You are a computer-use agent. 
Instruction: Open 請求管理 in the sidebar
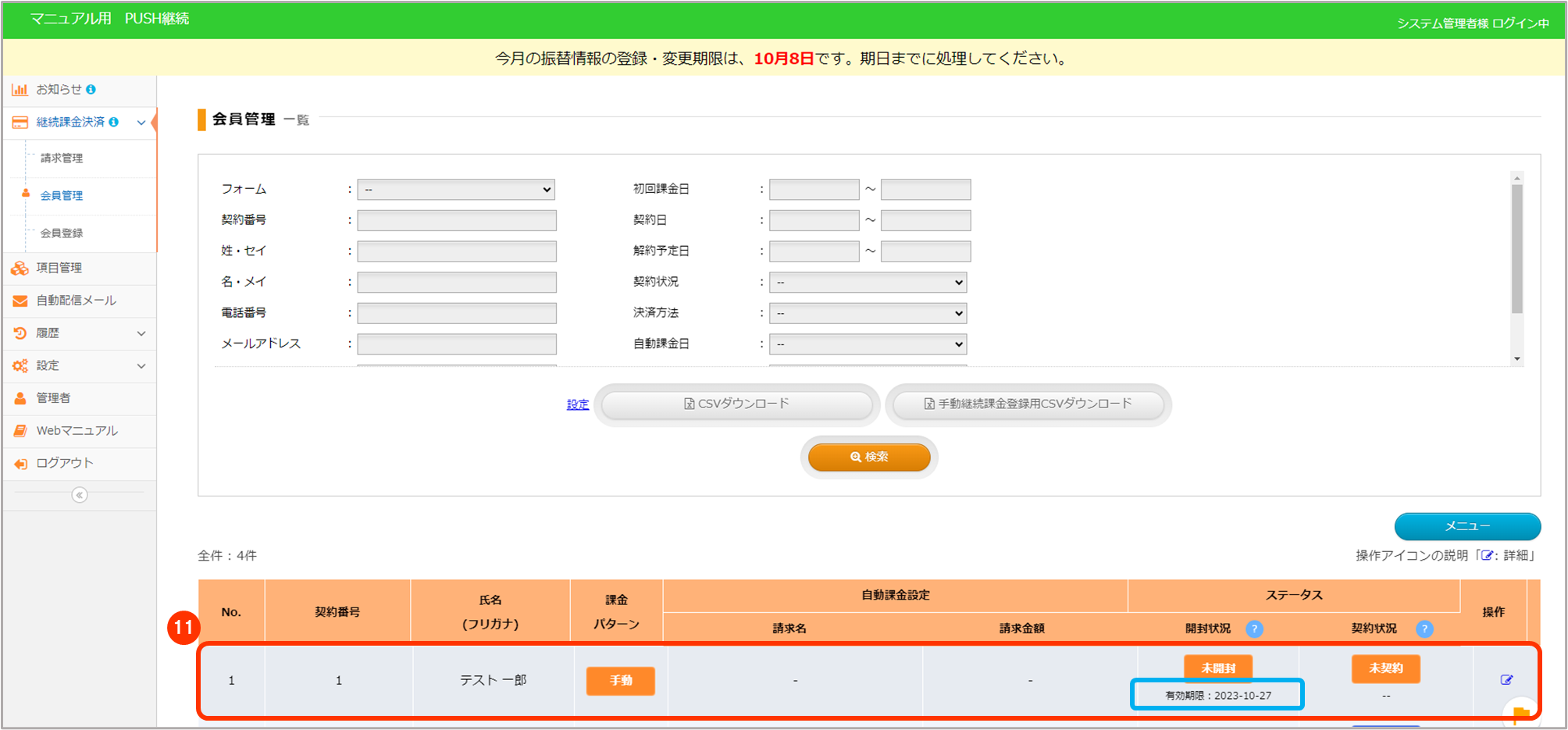click(62, 158)
